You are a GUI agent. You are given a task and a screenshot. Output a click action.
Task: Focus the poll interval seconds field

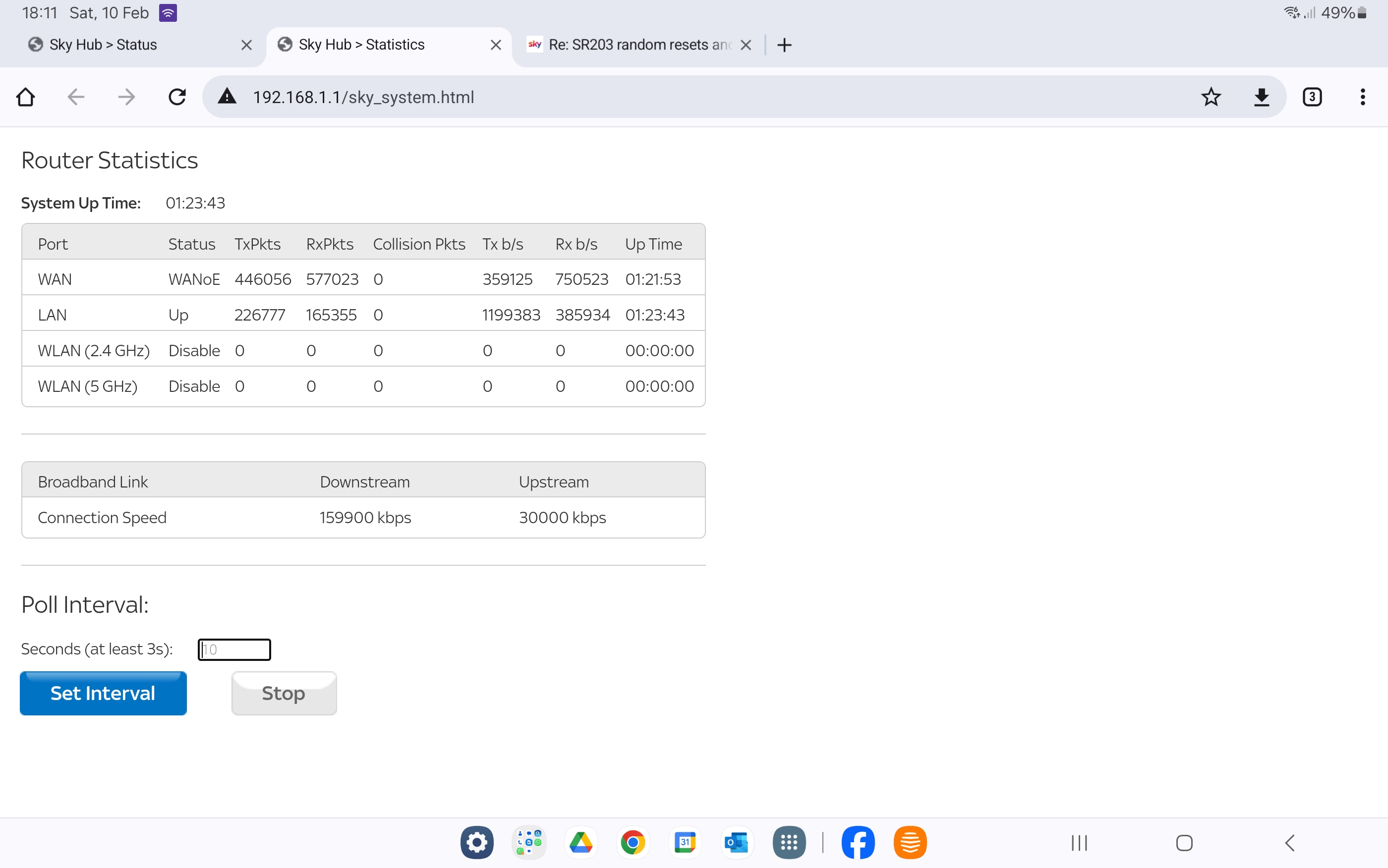[234, 650]
